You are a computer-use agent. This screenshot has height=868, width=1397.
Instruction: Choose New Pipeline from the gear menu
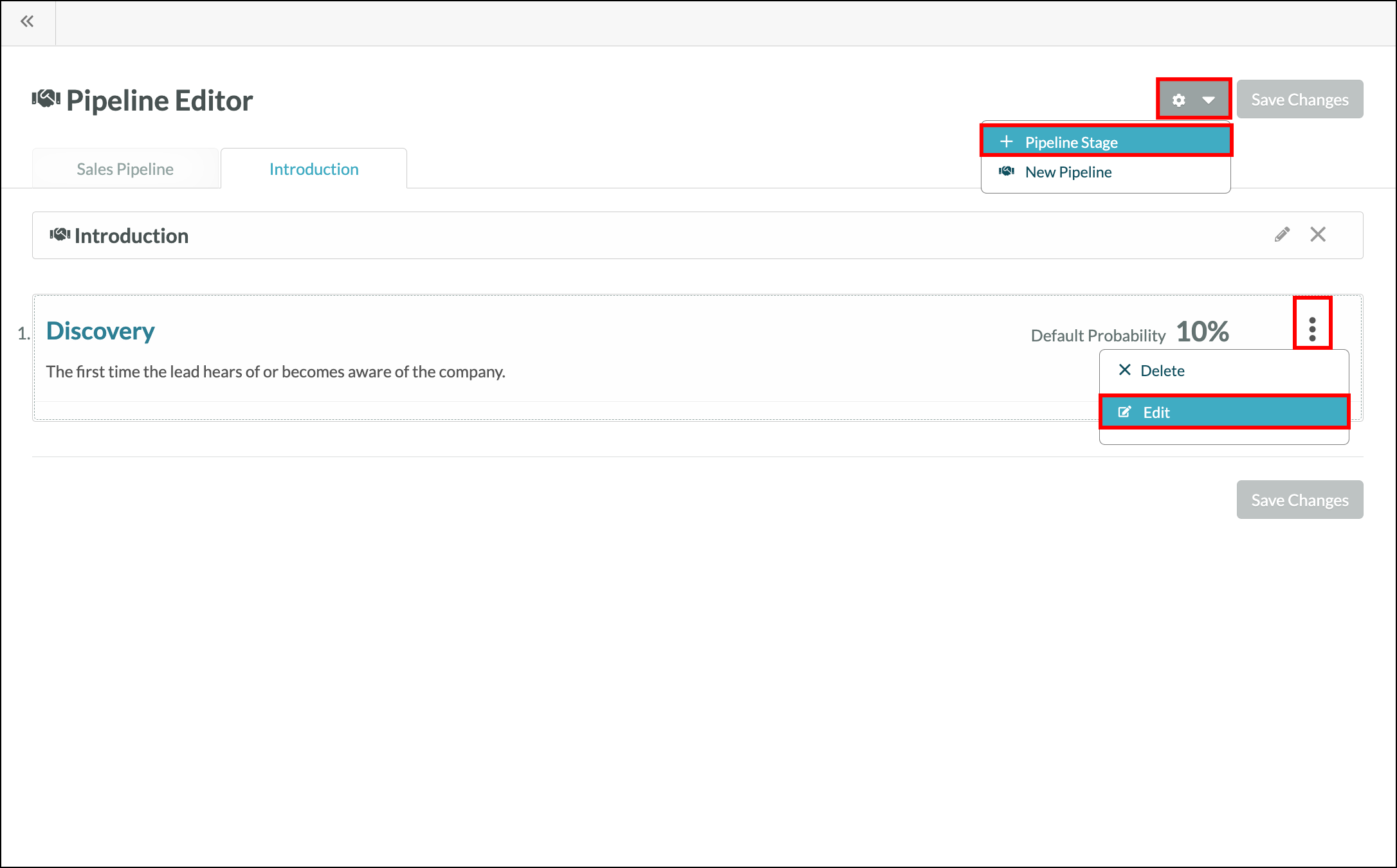pos(1106,172)
